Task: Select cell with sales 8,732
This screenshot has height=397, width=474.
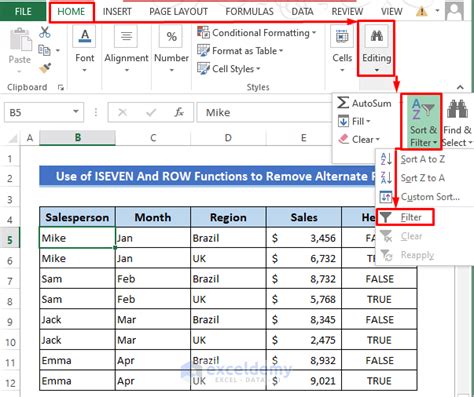Action: click(304, 279)
